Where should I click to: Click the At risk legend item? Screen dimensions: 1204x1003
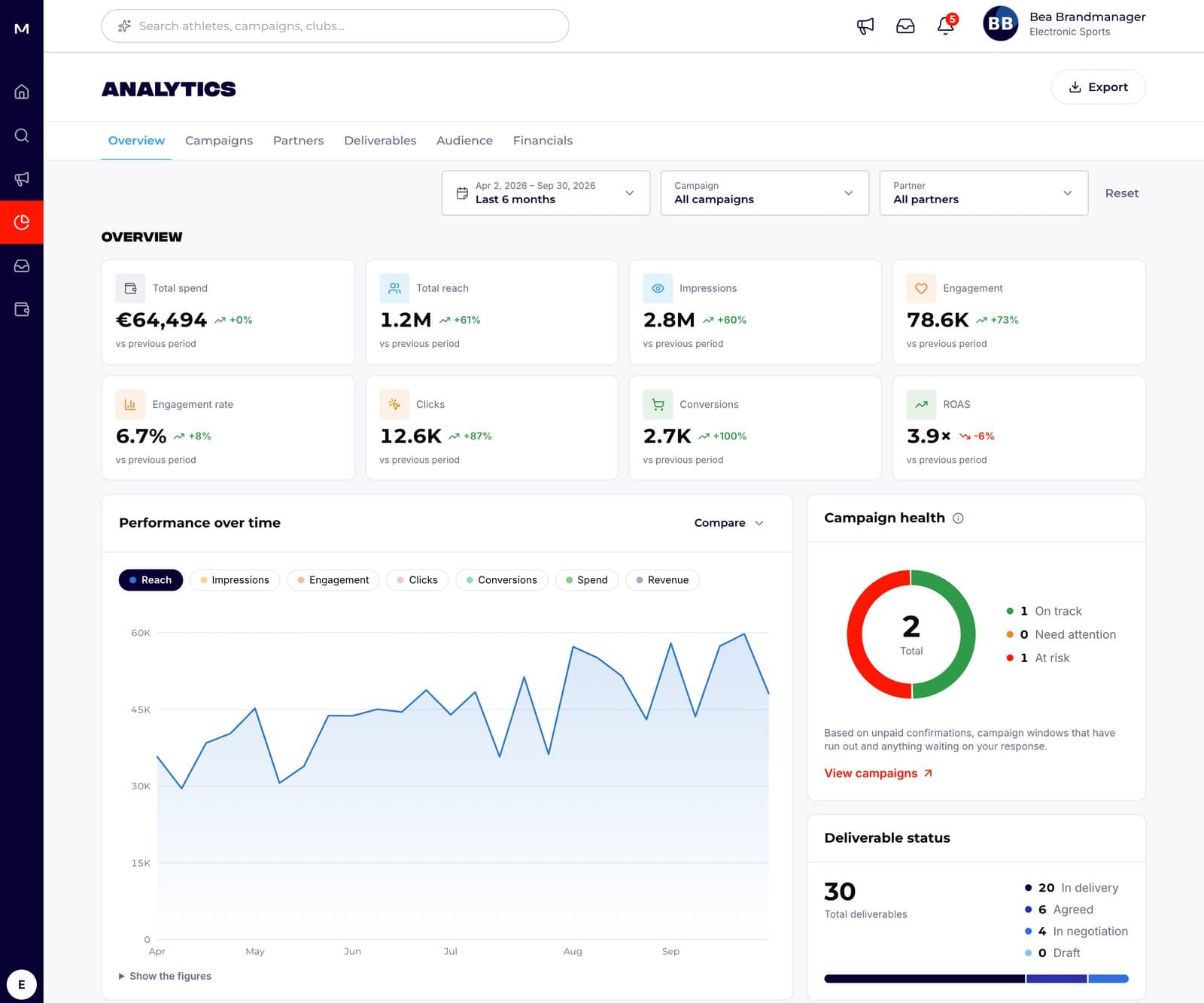[1038, 658]
